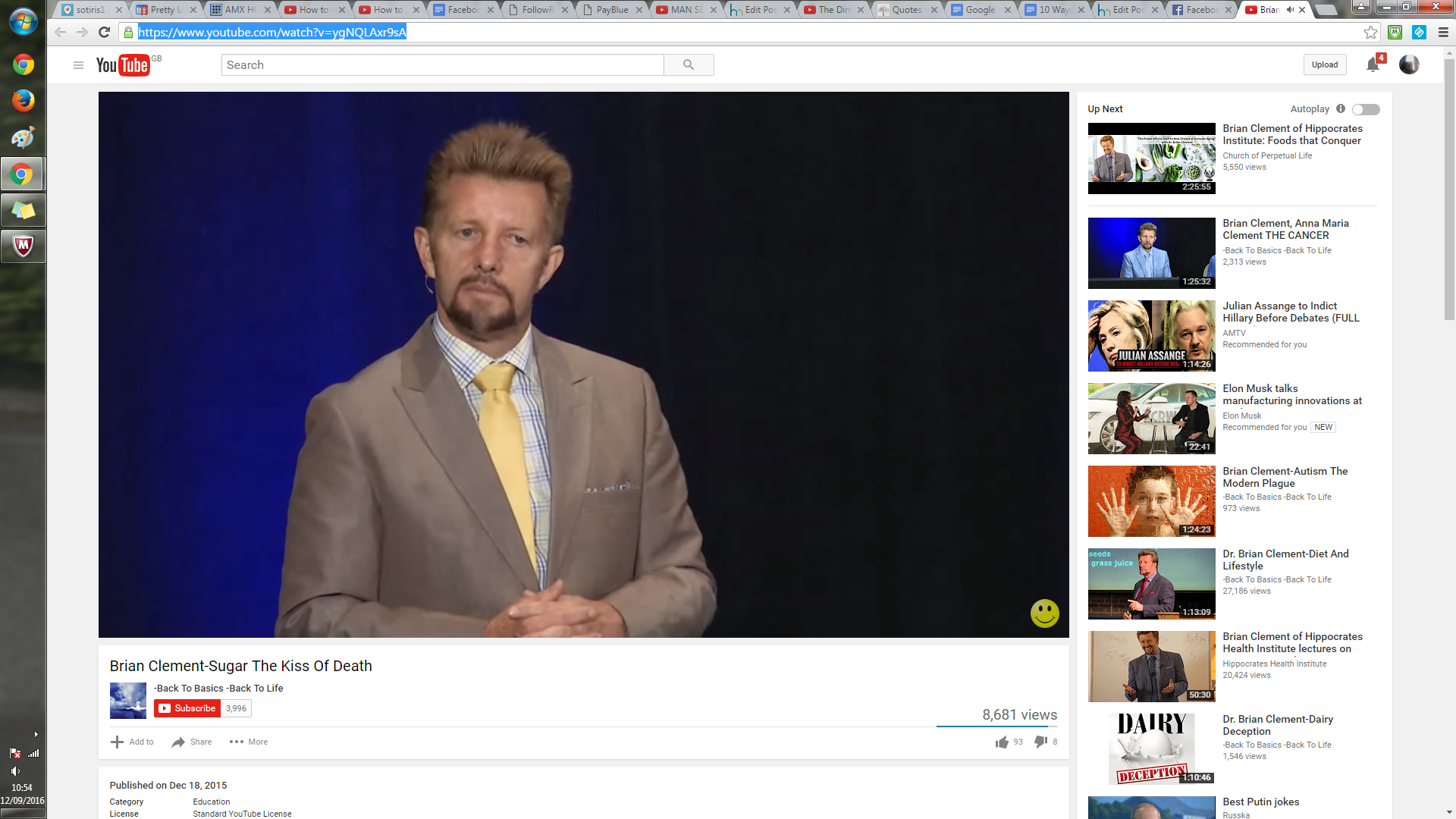Switch to the Quotes tab
1456x819 pixels.
point(907,10)
